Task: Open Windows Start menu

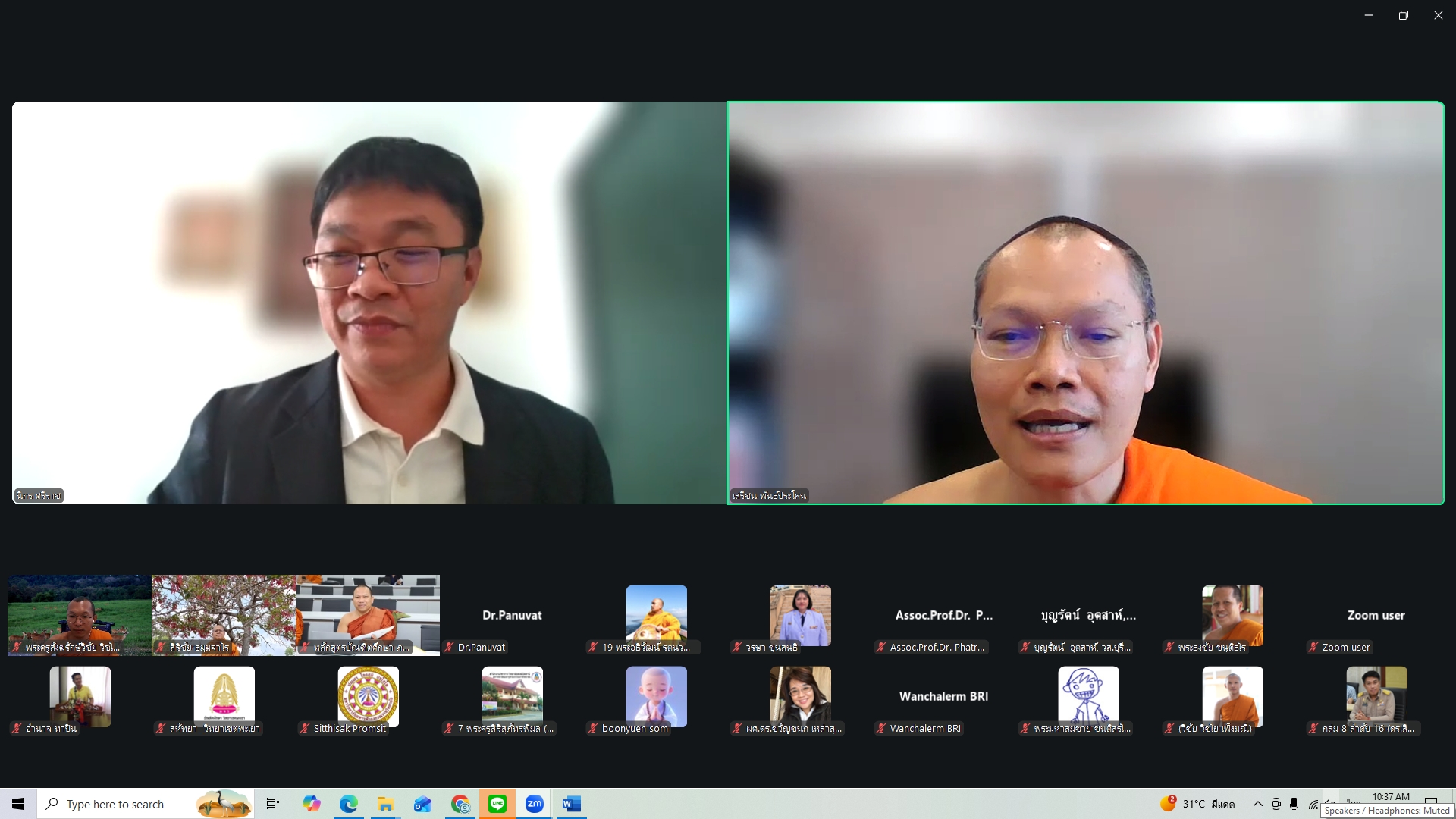Action: click(x=18, y=804)
